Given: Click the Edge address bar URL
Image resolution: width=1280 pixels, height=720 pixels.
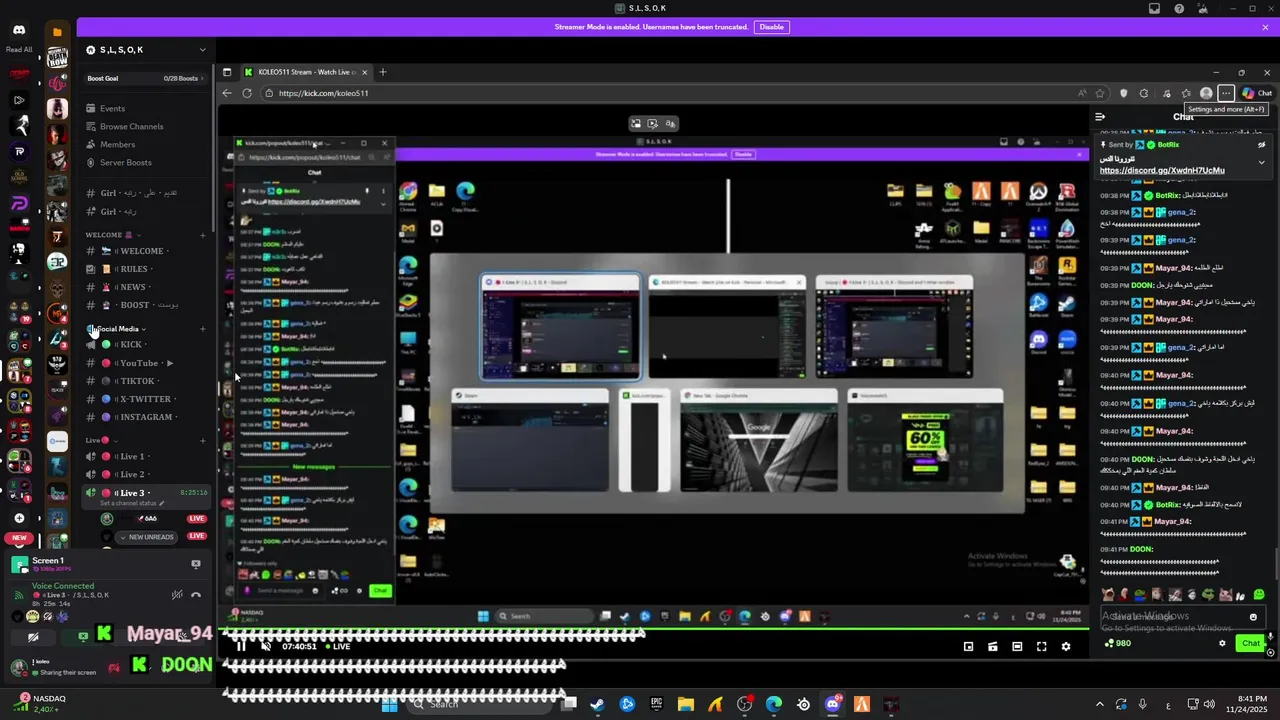Looking at the screenshot, I should (323, 93).
